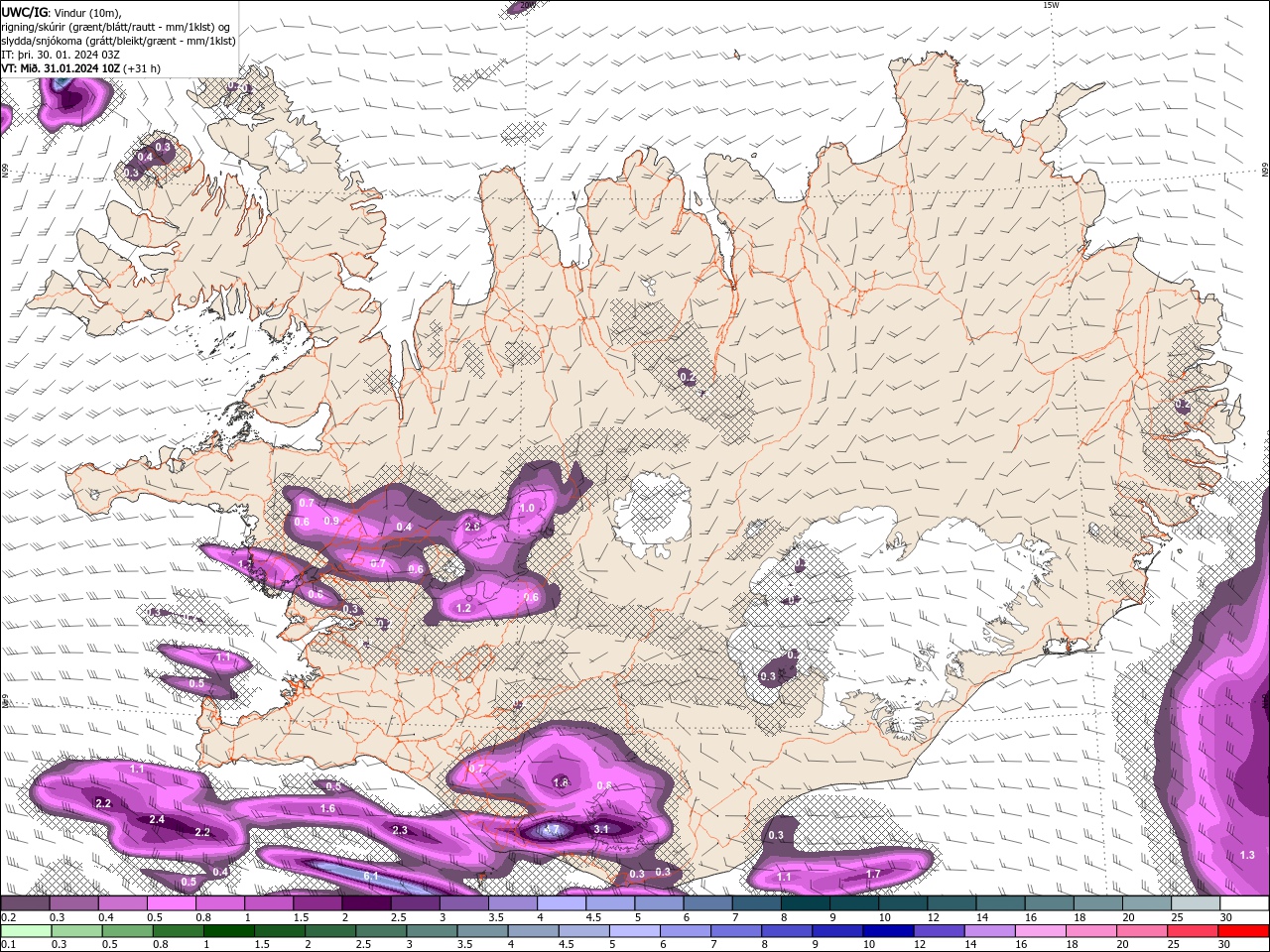Click the 'slydda/snjókoma' legend description line
Image resolution: width=1270 pixels, height=952 pixels.
pos(118,41)
